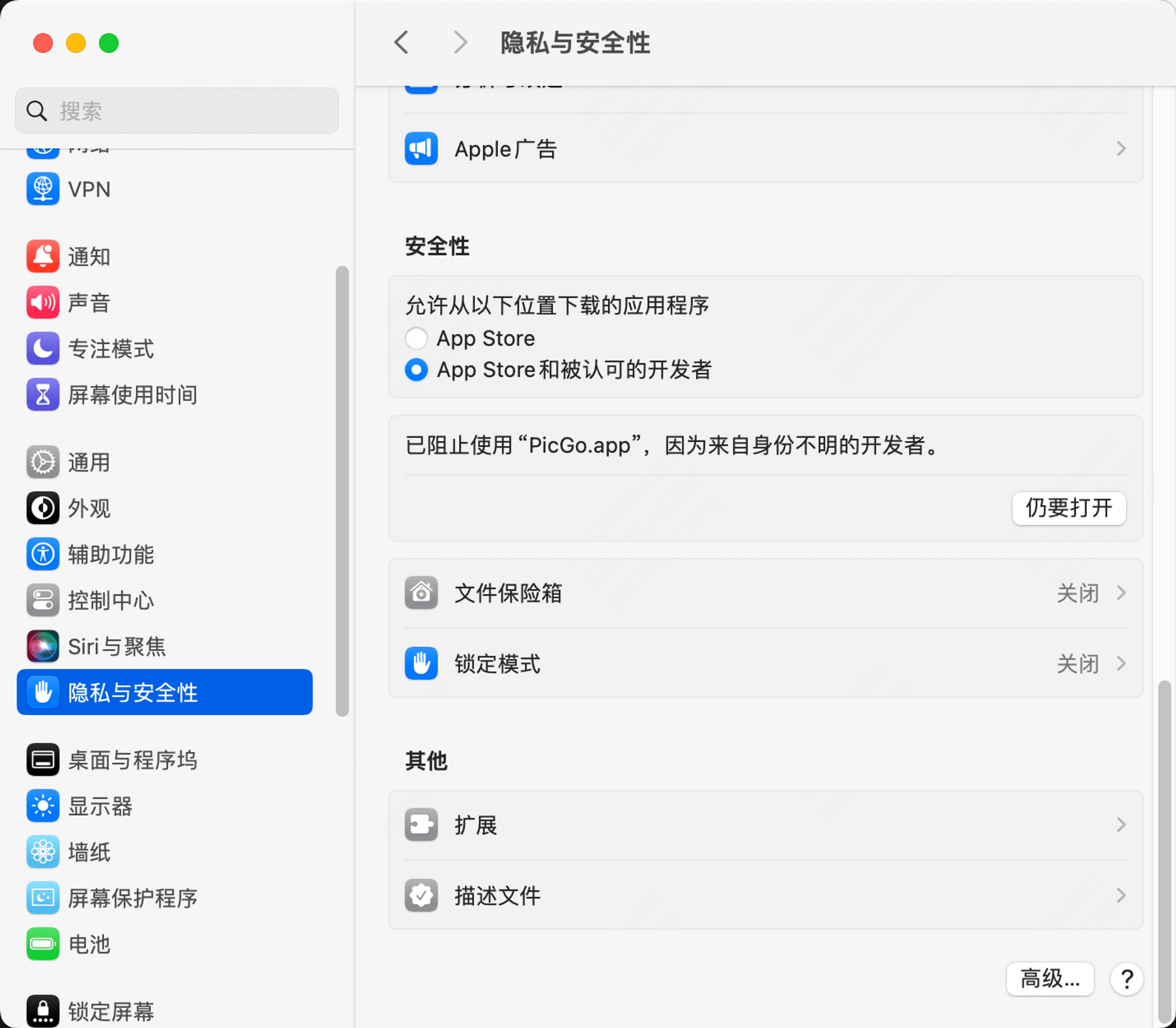Image resolution: width=1176 pixels, height=1028 pixels.
Task: Select App Store和被认可的开发者 option
Action: point(417,370)
